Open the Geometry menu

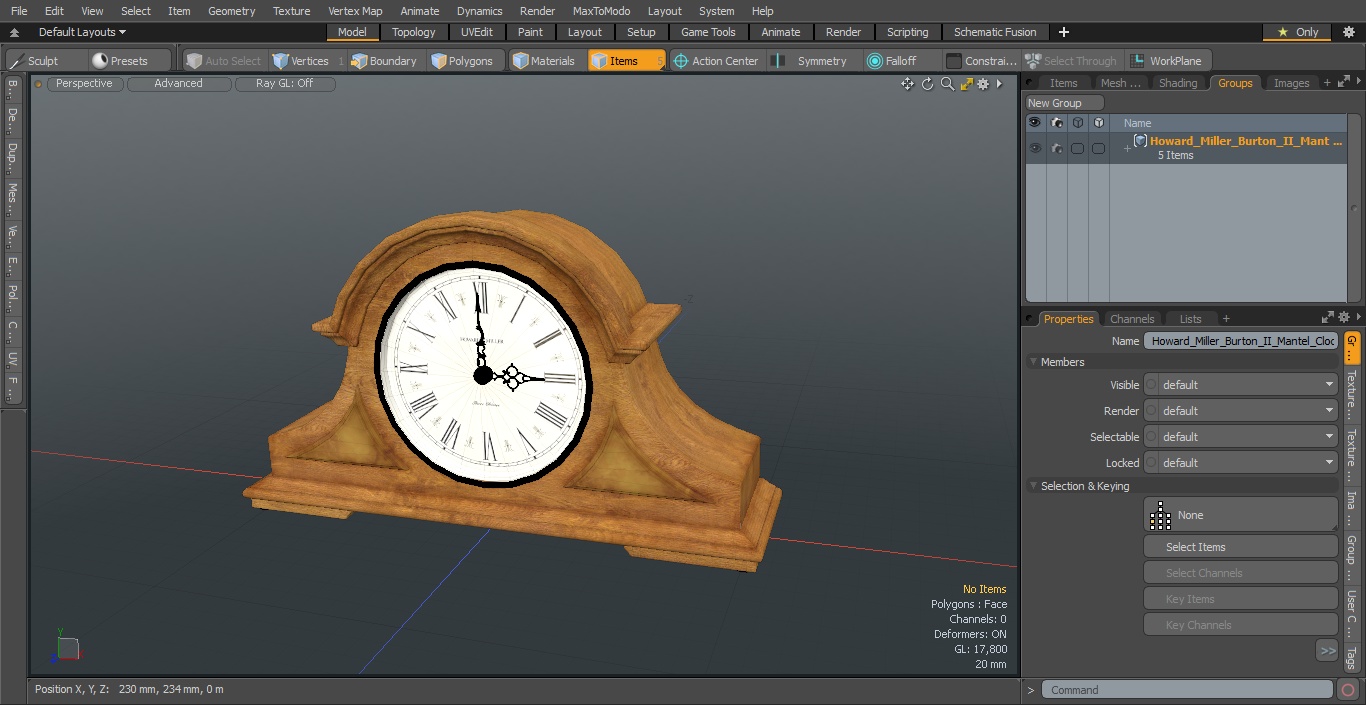231,11
